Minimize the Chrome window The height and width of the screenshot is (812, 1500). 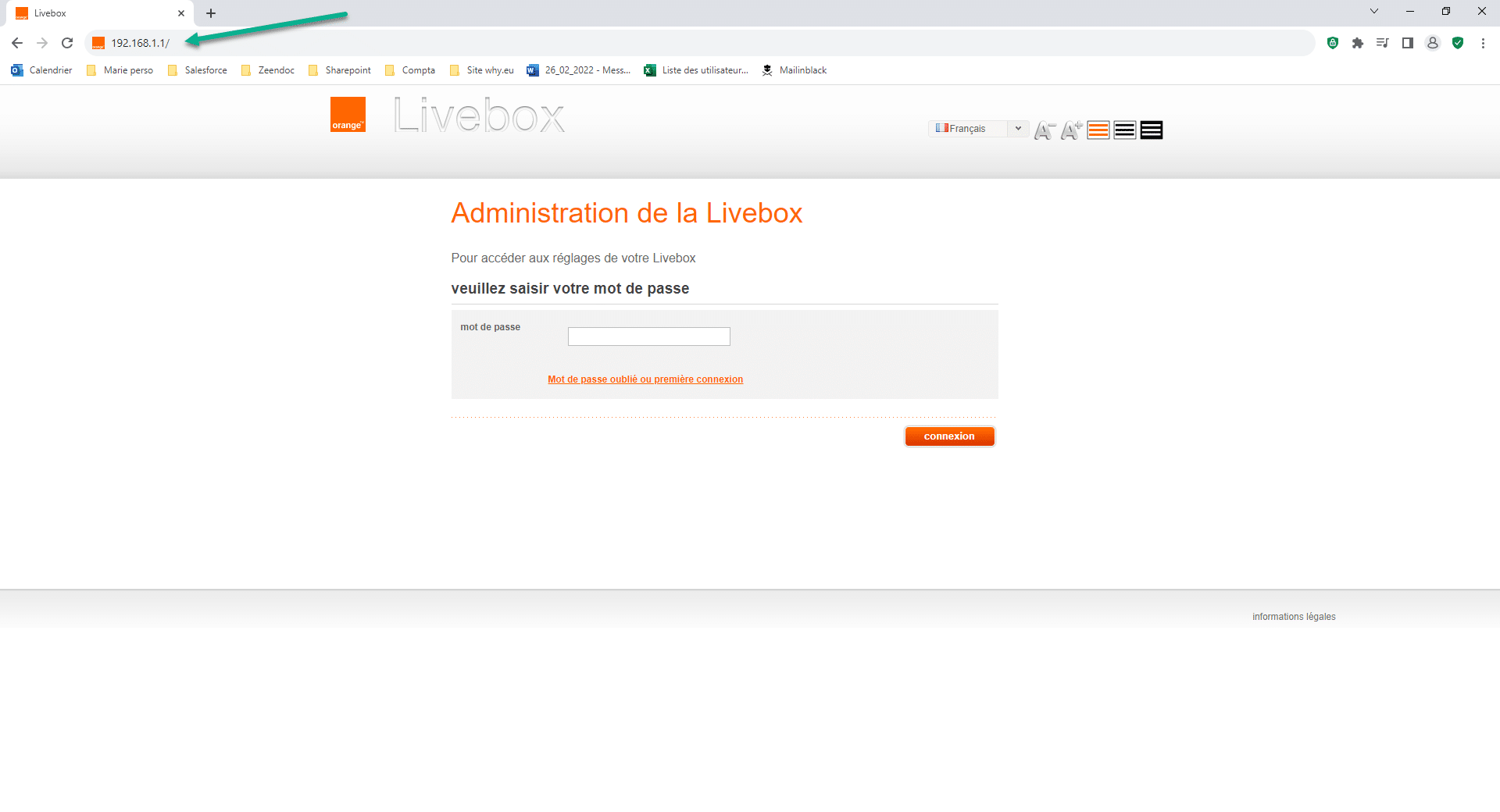pos(1410,12)
